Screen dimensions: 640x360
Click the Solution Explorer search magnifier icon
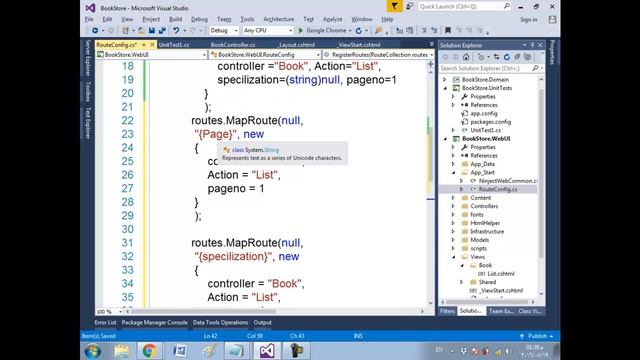536,68
